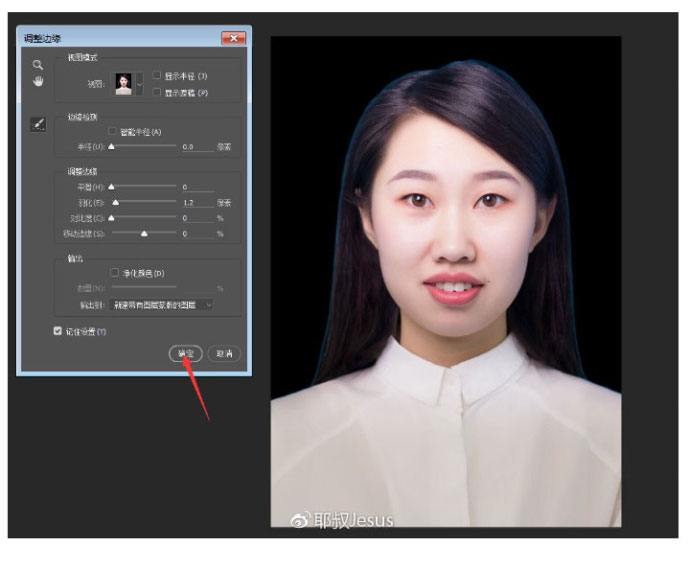Click the 对比度 contrast slider handle
Viewport: 690px width, 569px height.
pyautogui.click(x=111, y=217)
